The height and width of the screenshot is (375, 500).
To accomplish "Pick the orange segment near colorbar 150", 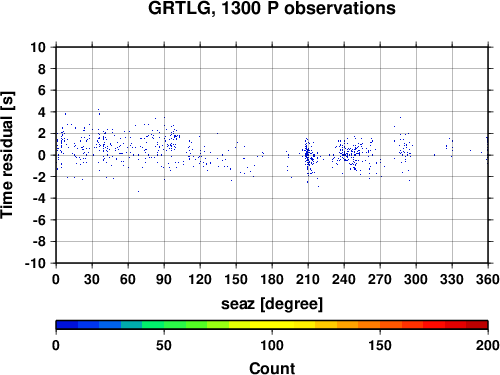I will point(380,324).
